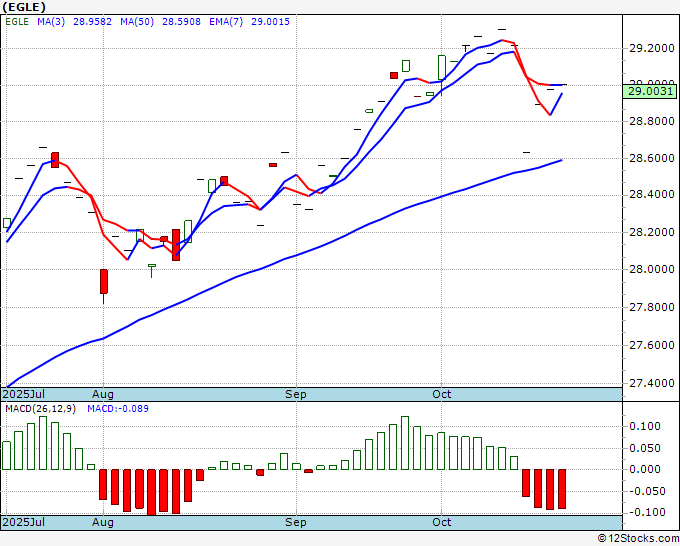
Task: Click the MA(50) value 28.5908
Action: 181,22
